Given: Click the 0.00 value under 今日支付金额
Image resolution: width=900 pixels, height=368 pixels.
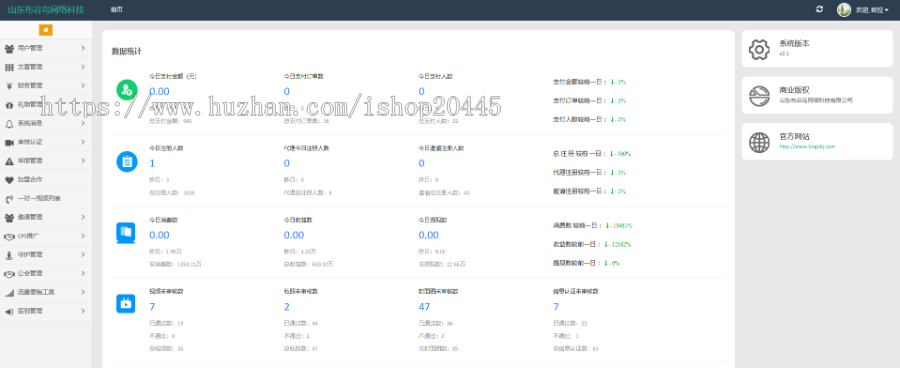Looking at the screenshot, I should tap(159, 91).
